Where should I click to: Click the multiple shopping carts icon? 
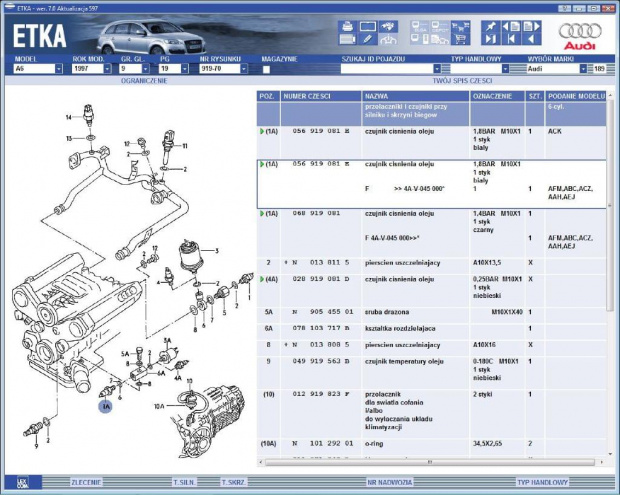[460, 27]
